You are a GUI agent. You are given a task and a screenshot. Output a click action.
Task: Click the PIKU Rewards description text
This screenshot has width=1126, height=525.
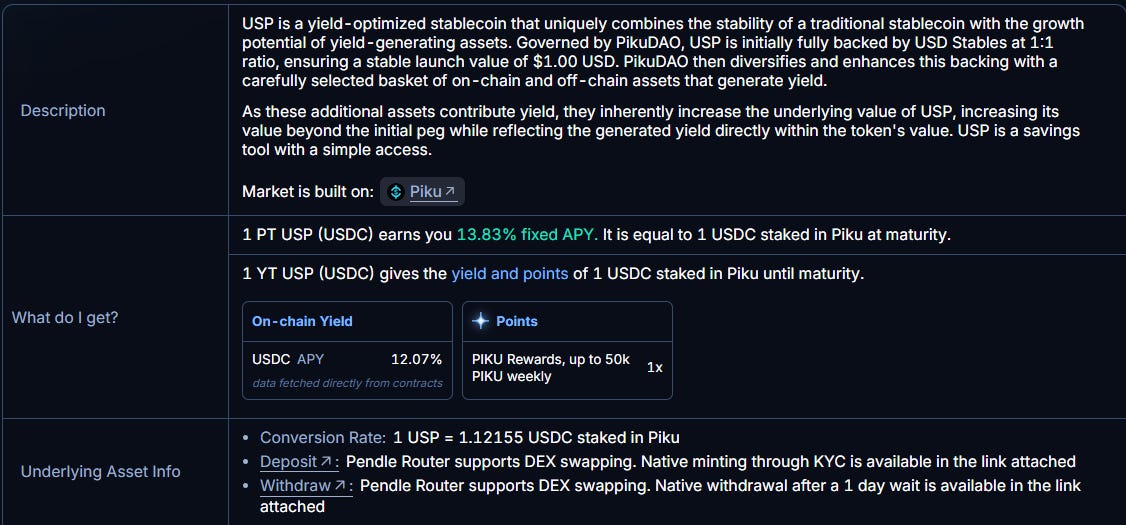(x=551, y=368)
